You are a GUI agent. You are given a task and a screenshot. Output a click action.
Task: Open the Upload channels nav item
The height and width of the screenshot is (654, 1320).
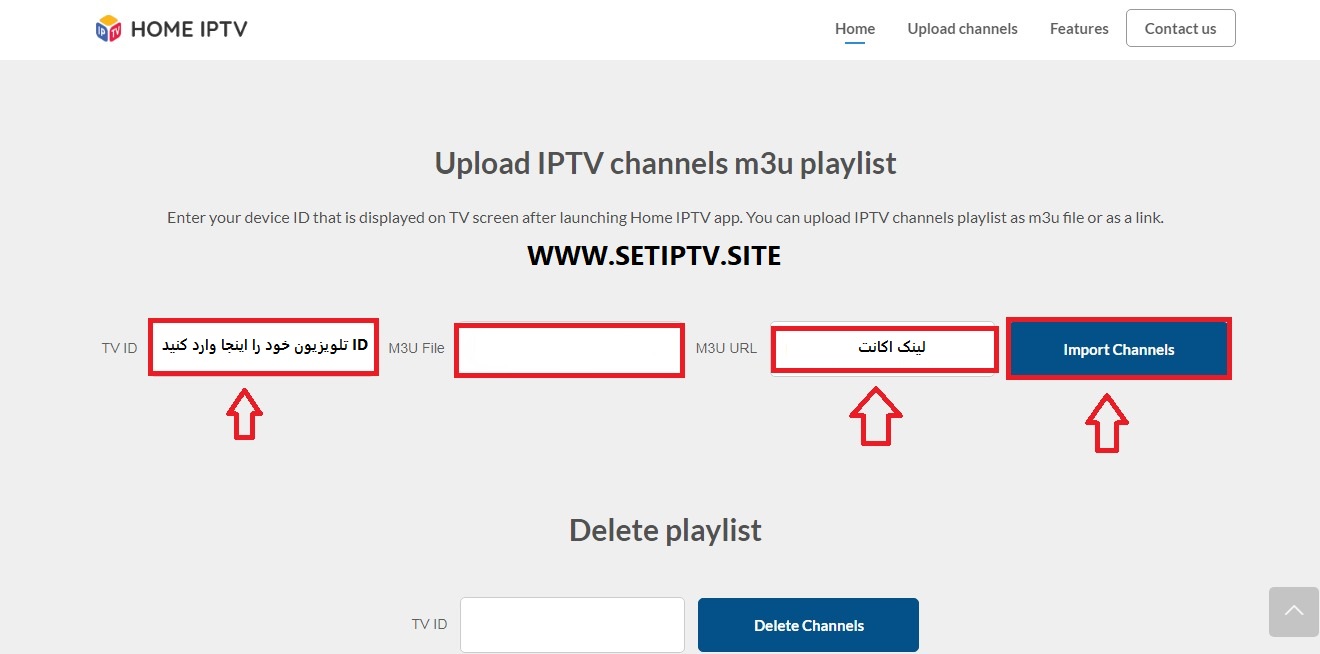(962, 28)
